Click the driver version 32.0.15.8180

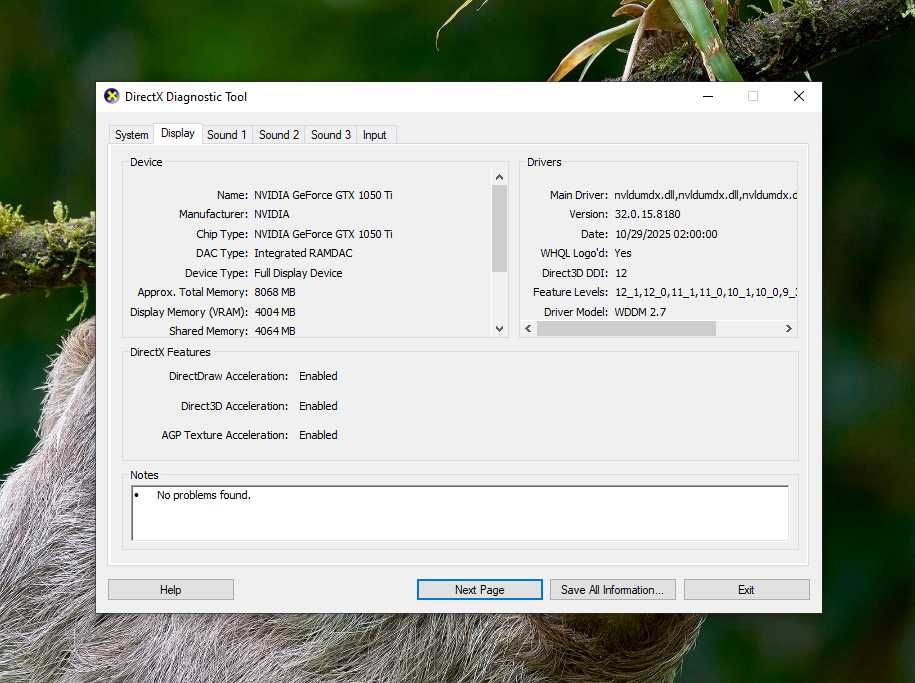[648, 214]
